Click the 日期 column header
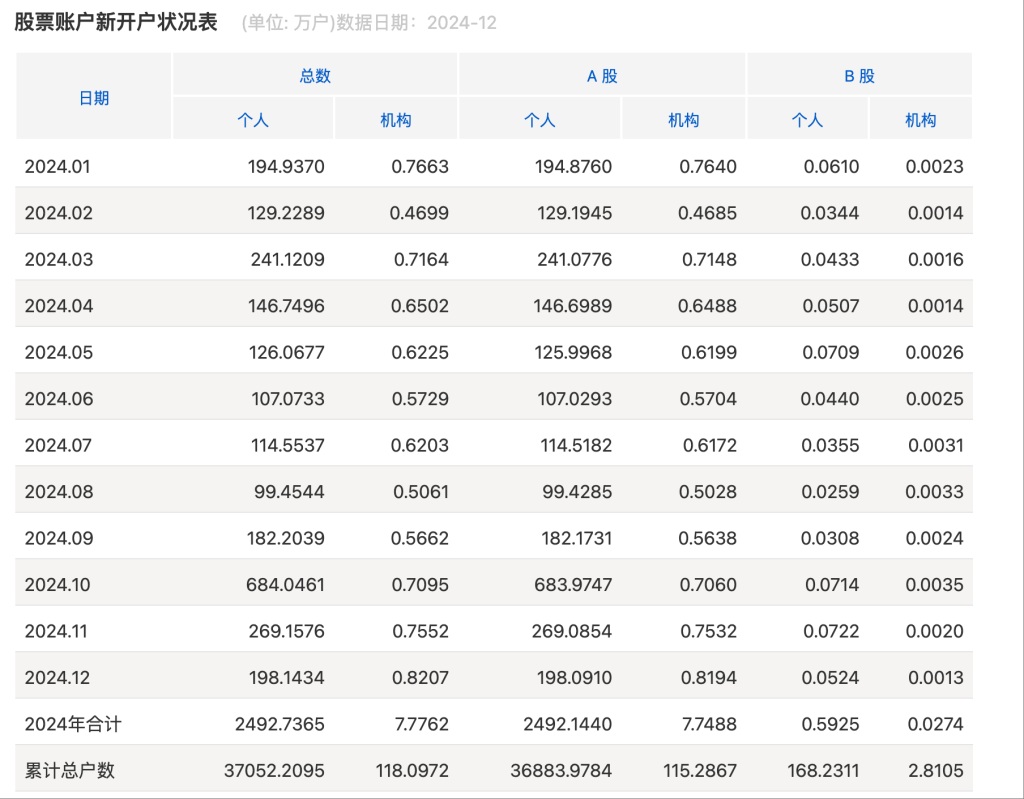 point(94,98)
